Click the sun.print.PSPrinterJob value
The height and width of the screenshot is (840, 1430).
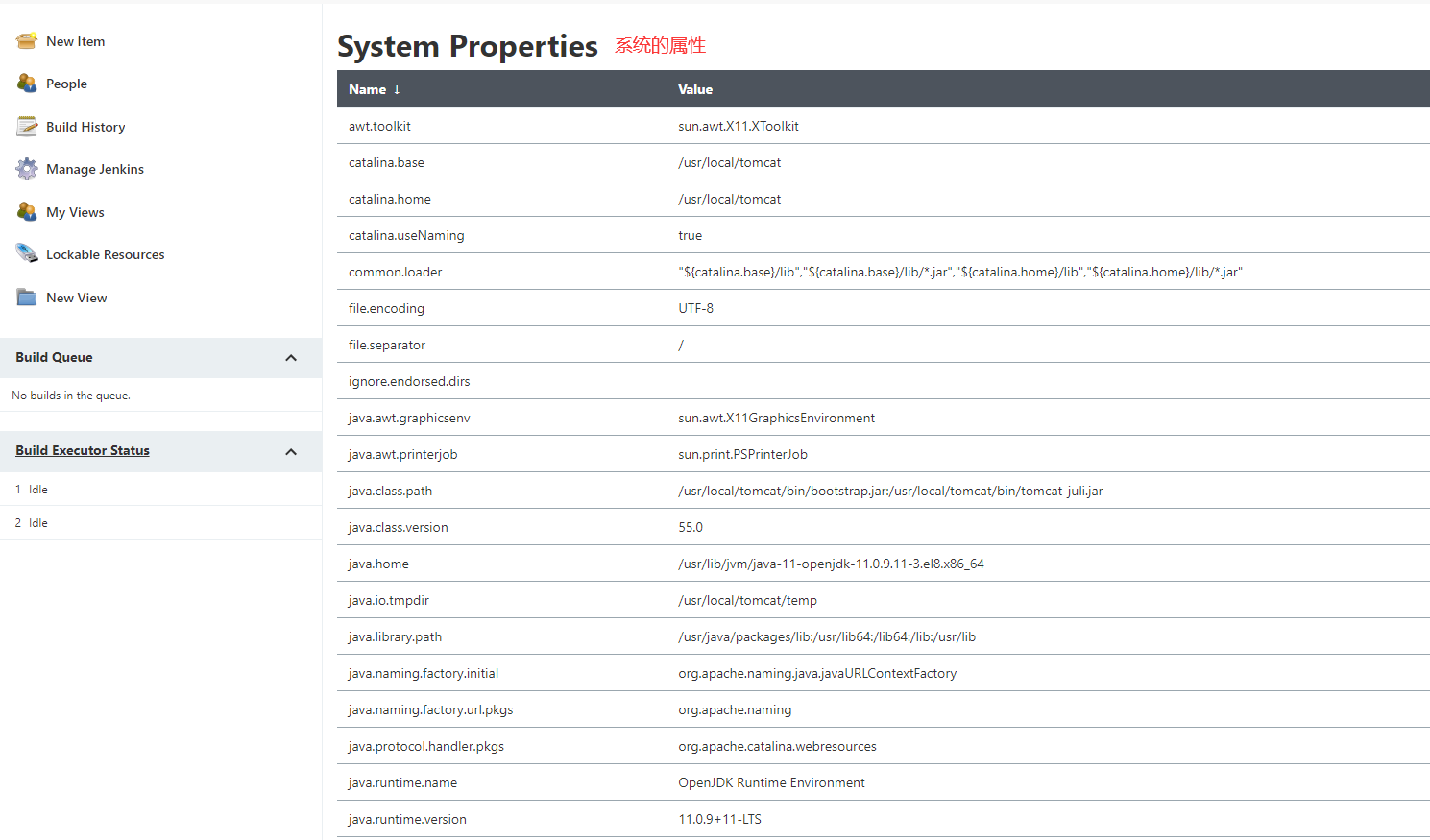click(x=743, y=454)
